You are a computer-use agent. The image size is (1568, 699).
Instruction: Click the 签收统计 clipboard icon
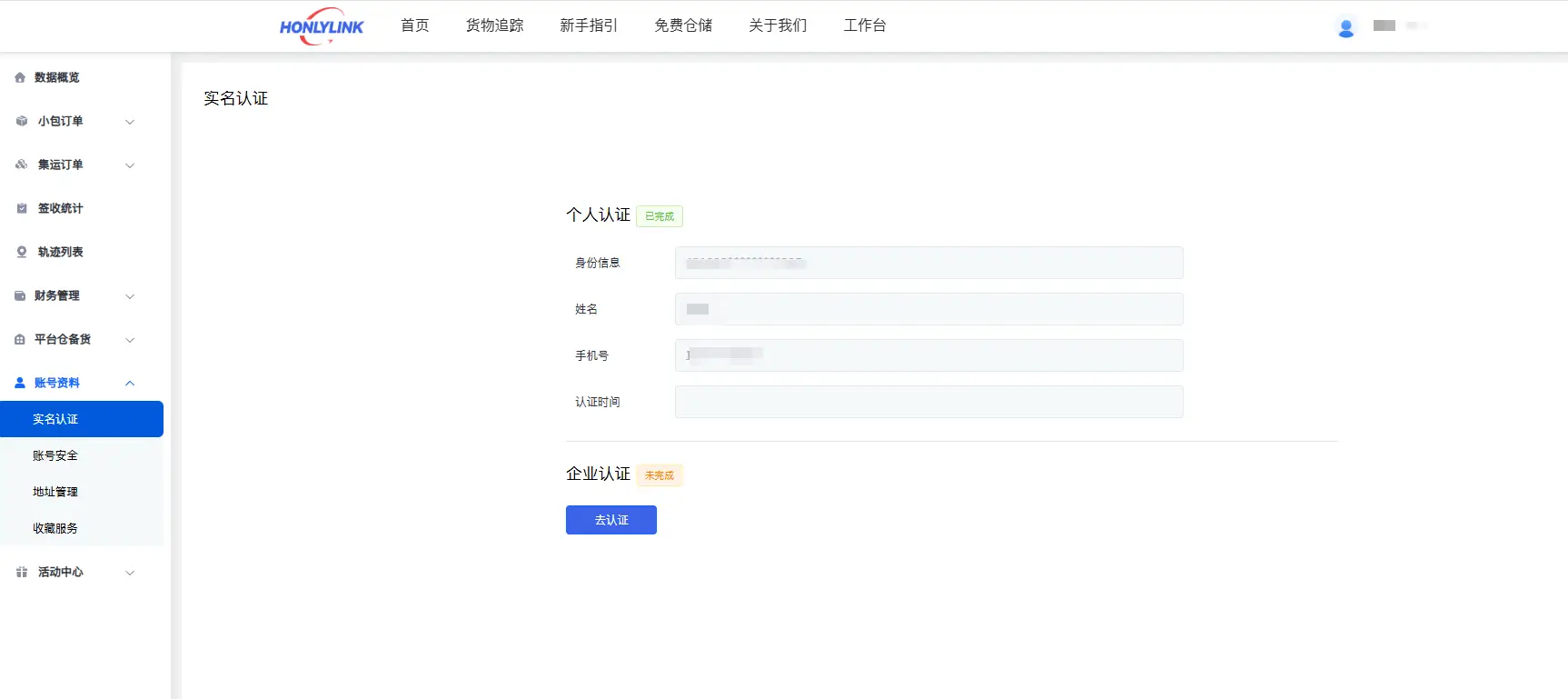tap(22, 208)
